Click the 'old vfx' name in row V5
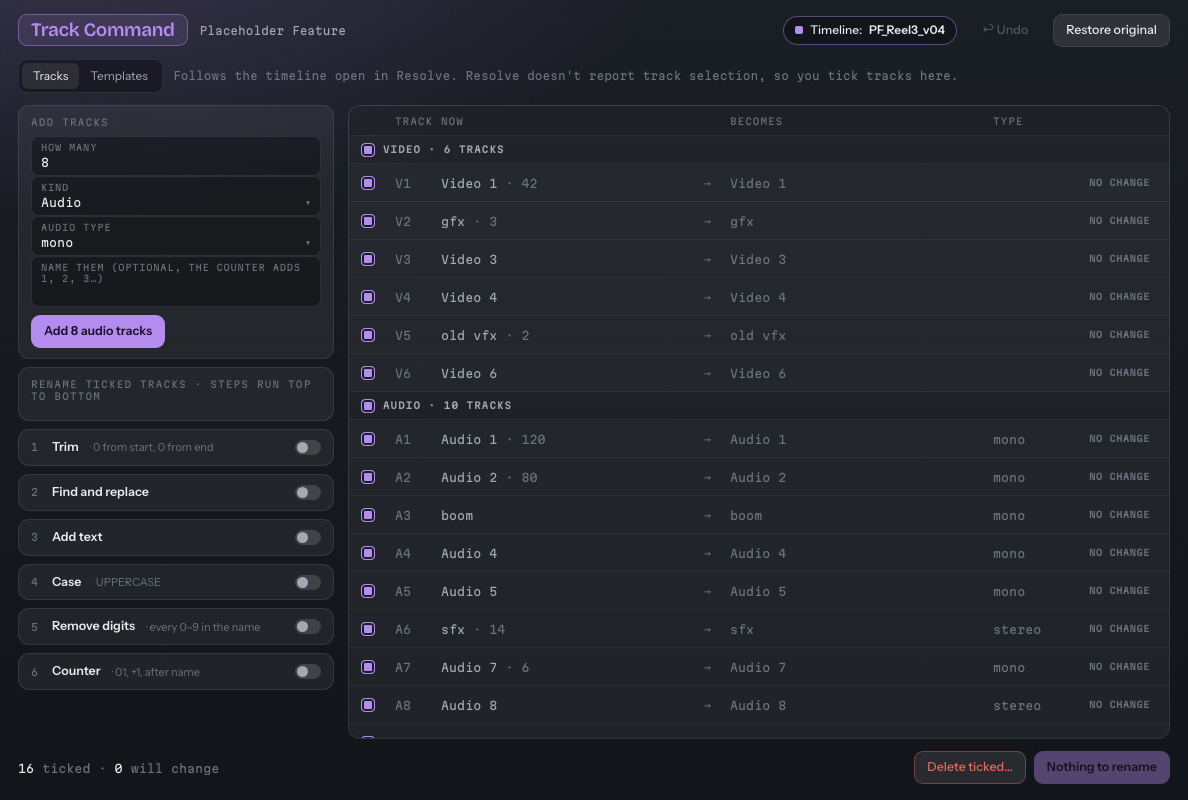The image size is (1188, 800). (x=469, y=336)
